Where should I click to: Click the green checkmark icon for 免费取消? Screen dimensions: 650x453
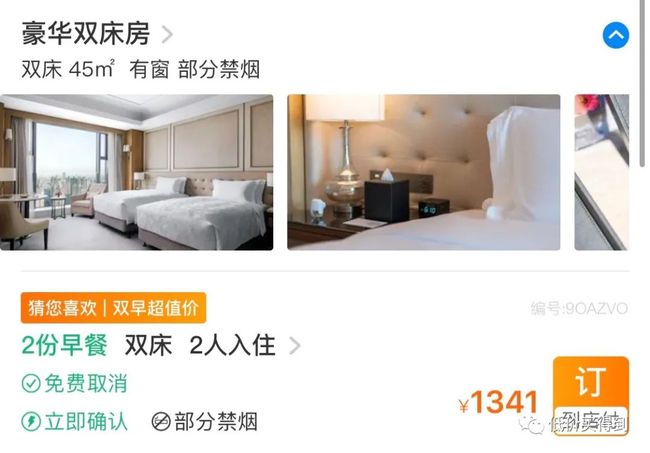click(31, 383)
